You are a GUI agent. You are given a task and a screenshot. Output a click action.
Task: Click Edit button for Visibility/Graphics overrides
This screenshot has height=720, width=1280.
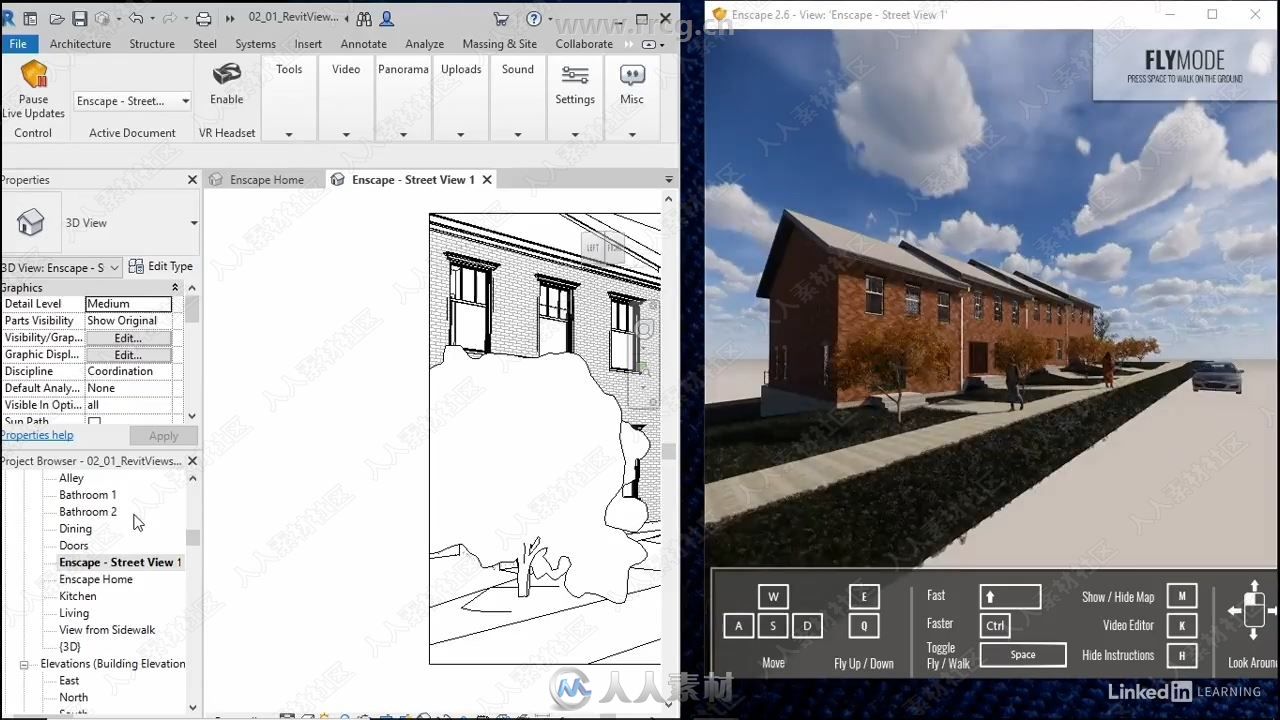[128, 338]
